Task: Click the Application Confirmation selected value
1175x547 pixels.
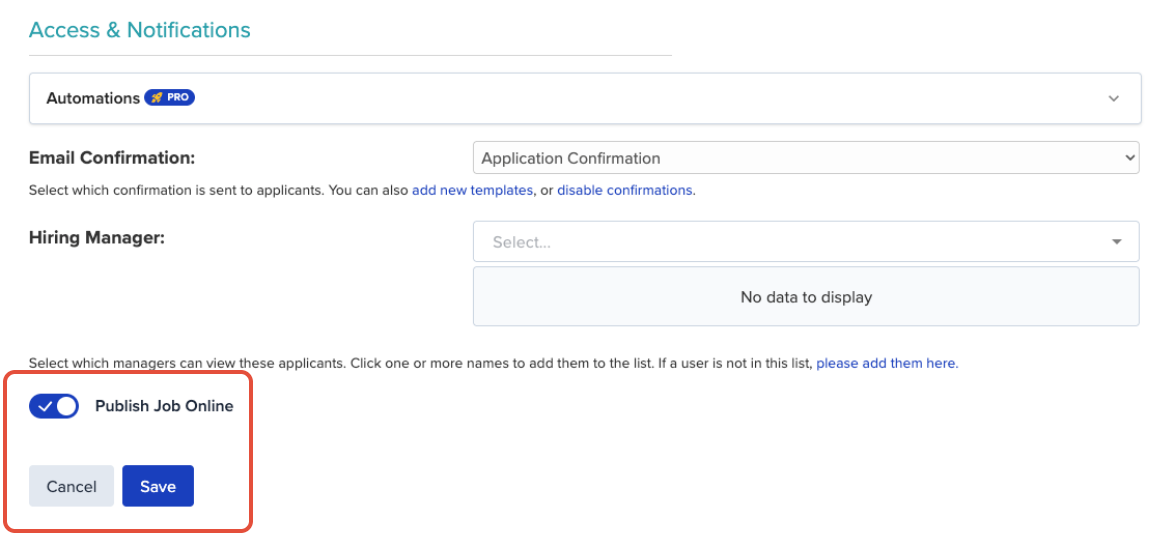Action: coord(570,158)
